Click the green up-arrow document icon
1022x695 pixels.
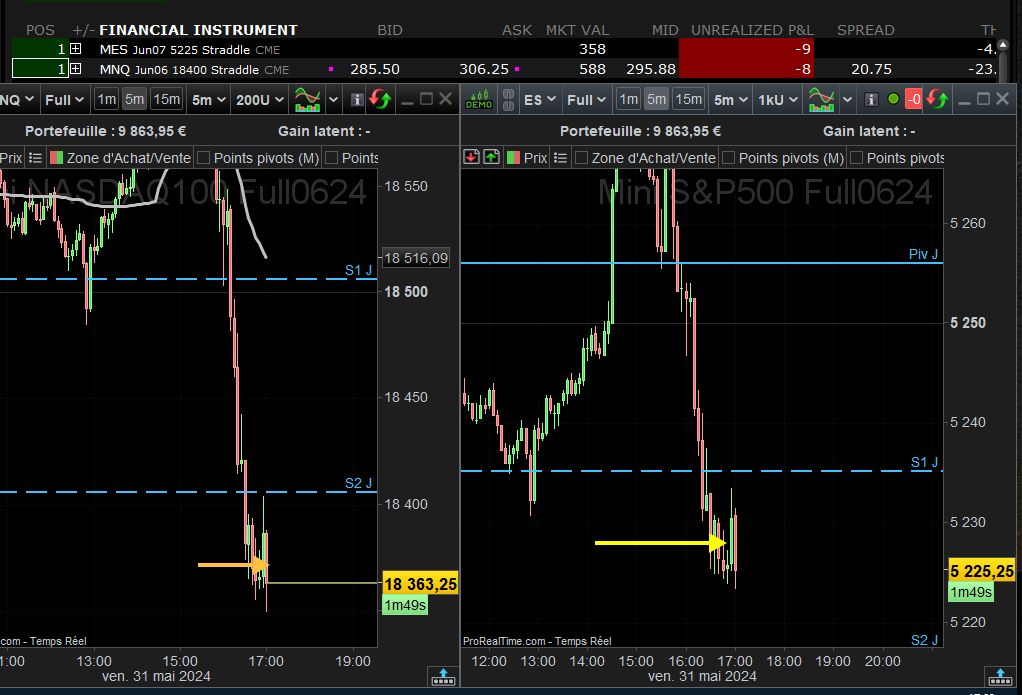point(491,157)
